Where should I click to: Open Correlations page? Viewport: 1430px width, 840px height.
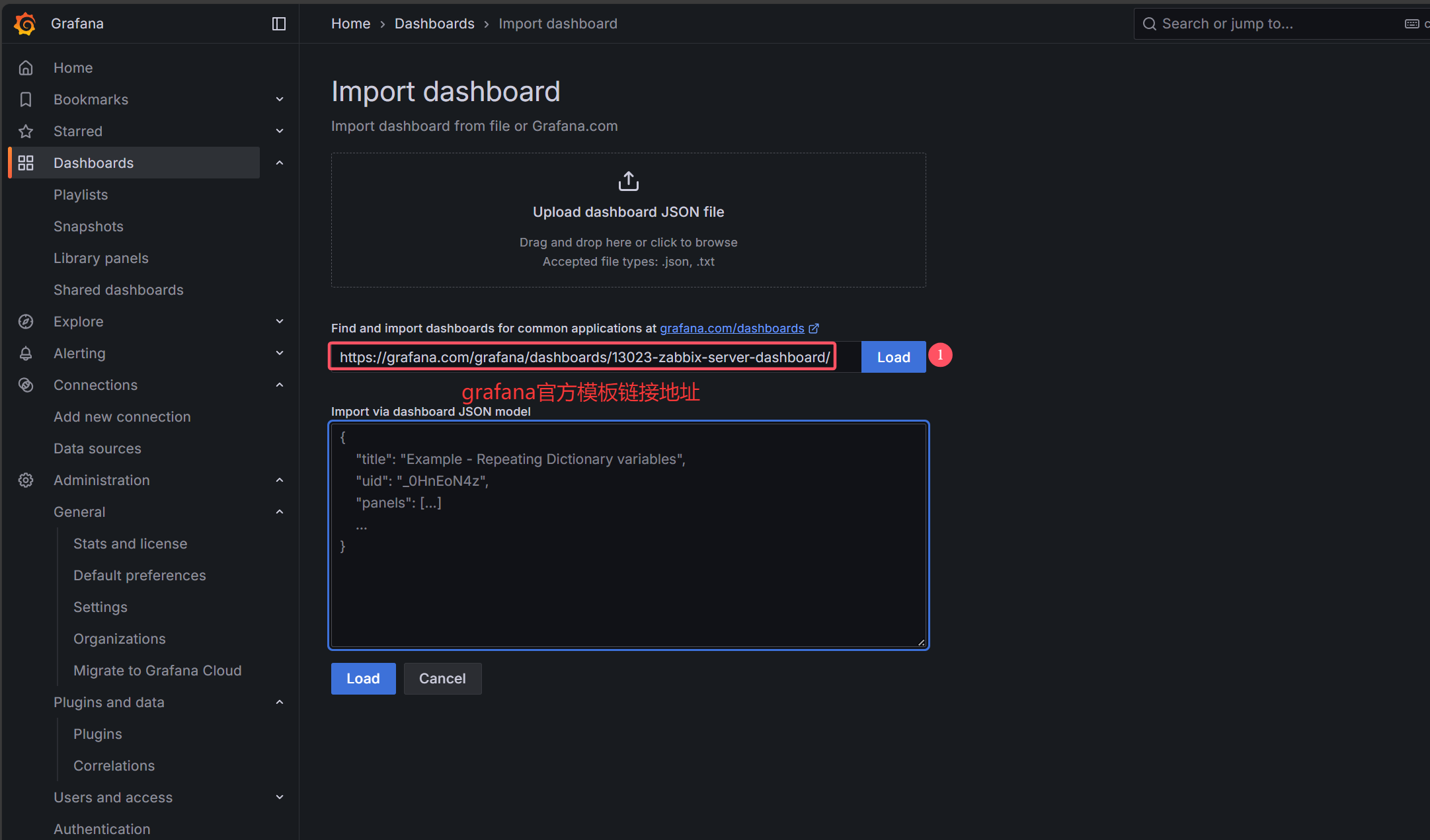point(114,766)
